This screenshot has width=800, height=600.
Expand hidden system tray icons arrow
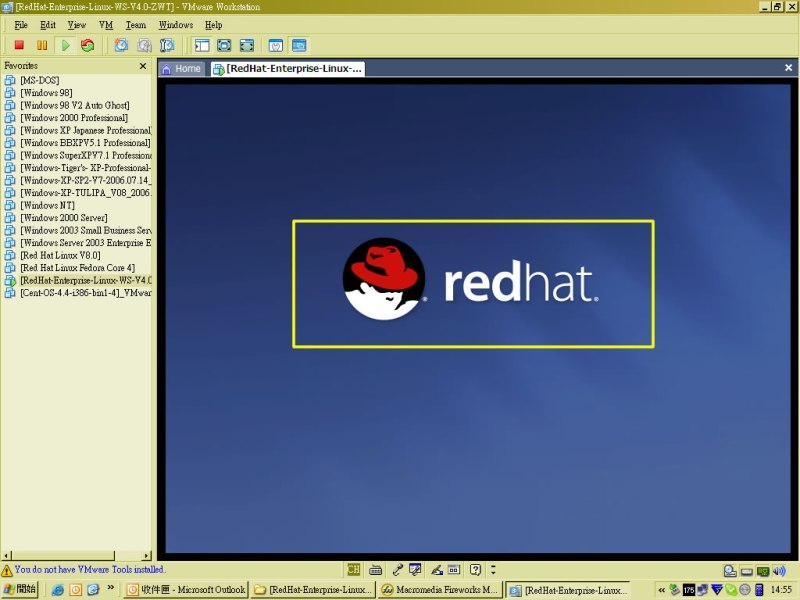pos(662,590)
